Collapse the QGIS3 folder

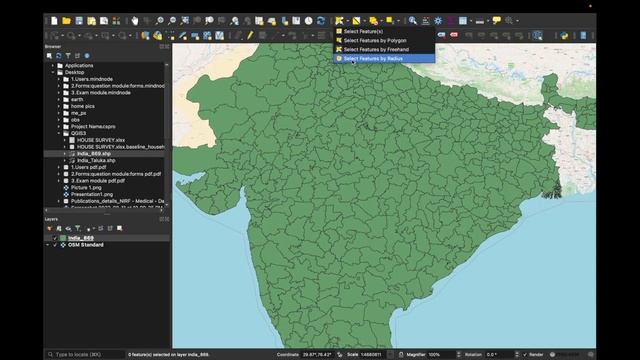[x=59, y=133]
